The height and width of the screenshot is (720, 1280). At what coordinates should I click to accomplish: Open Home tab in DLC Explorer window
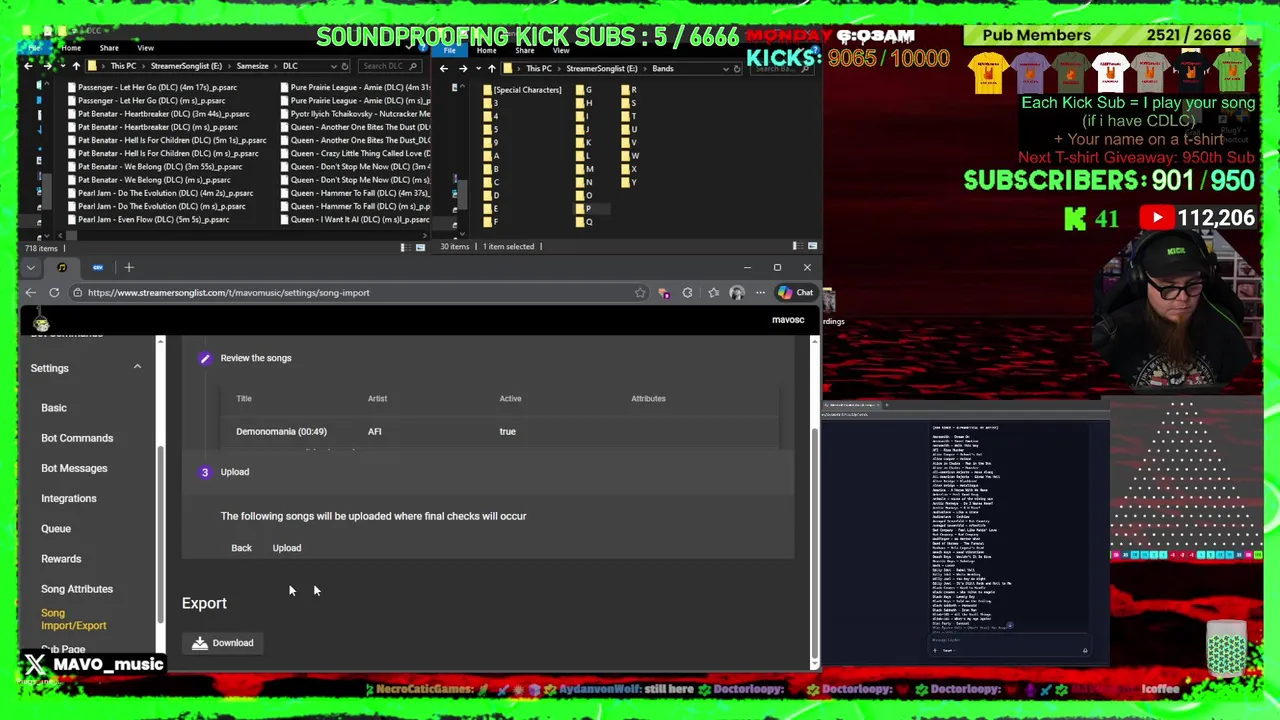tap(70, 48)
